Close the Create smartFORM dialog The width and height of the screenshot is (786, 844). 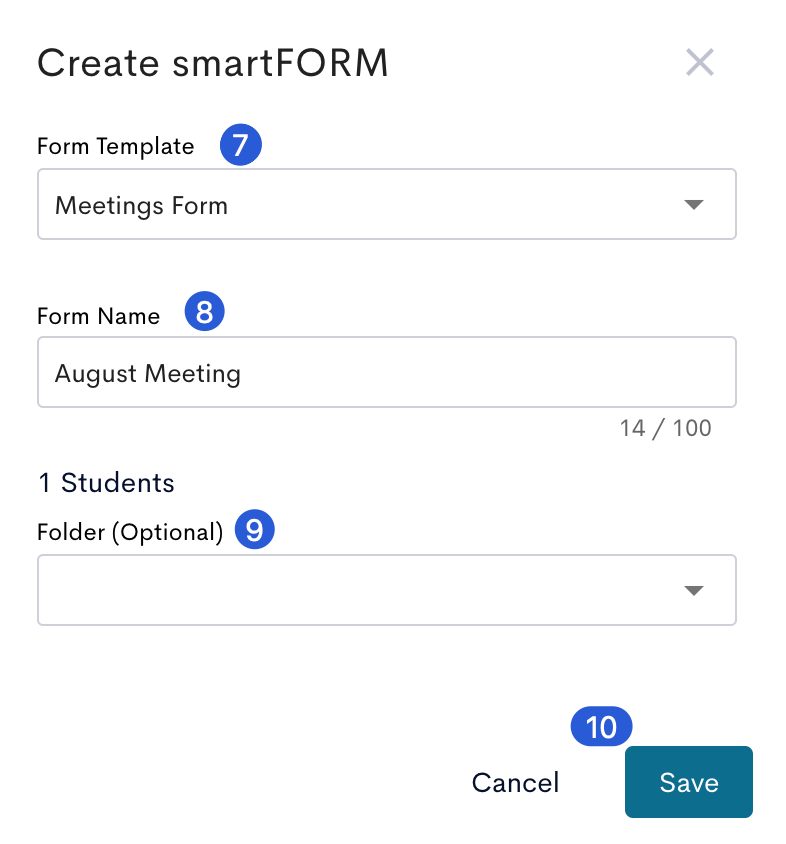tap(699, 62)
